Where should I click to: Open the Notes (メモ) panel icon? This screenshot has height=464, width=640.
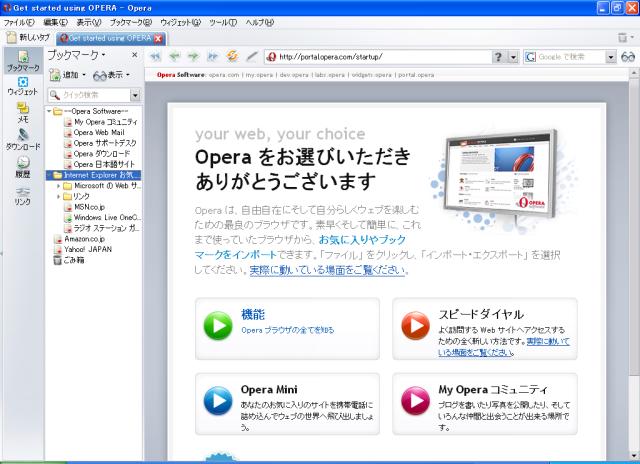click(23, 112)
